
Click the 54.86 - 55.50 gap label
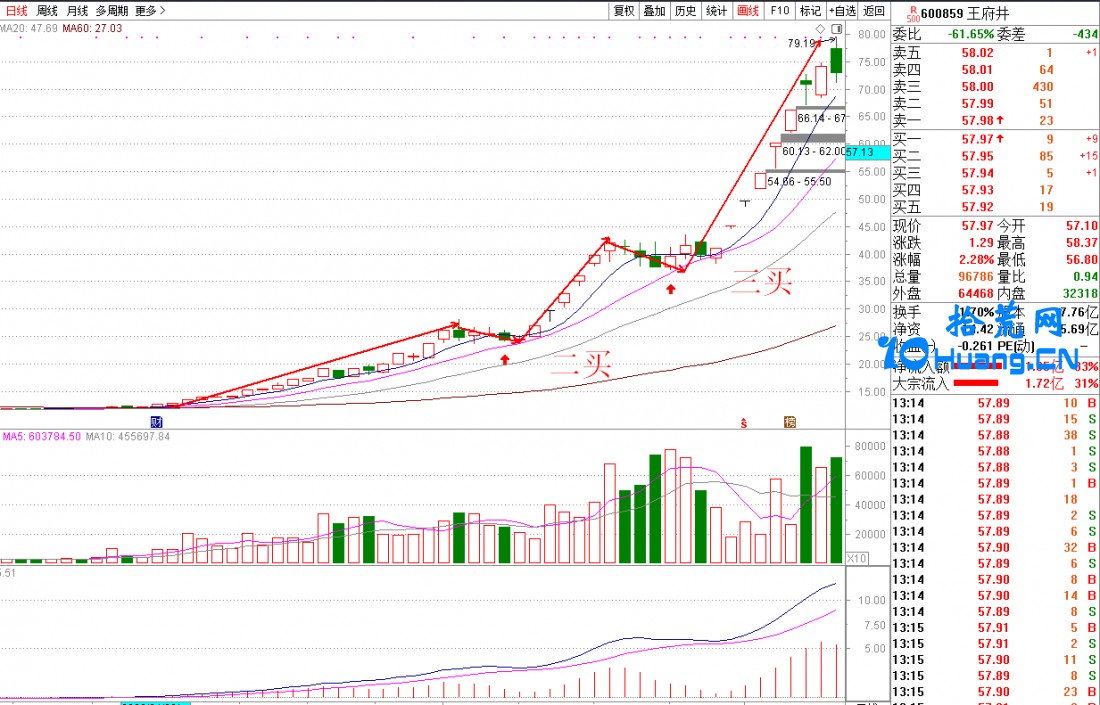pyautogui.click(x=799, y=181)
